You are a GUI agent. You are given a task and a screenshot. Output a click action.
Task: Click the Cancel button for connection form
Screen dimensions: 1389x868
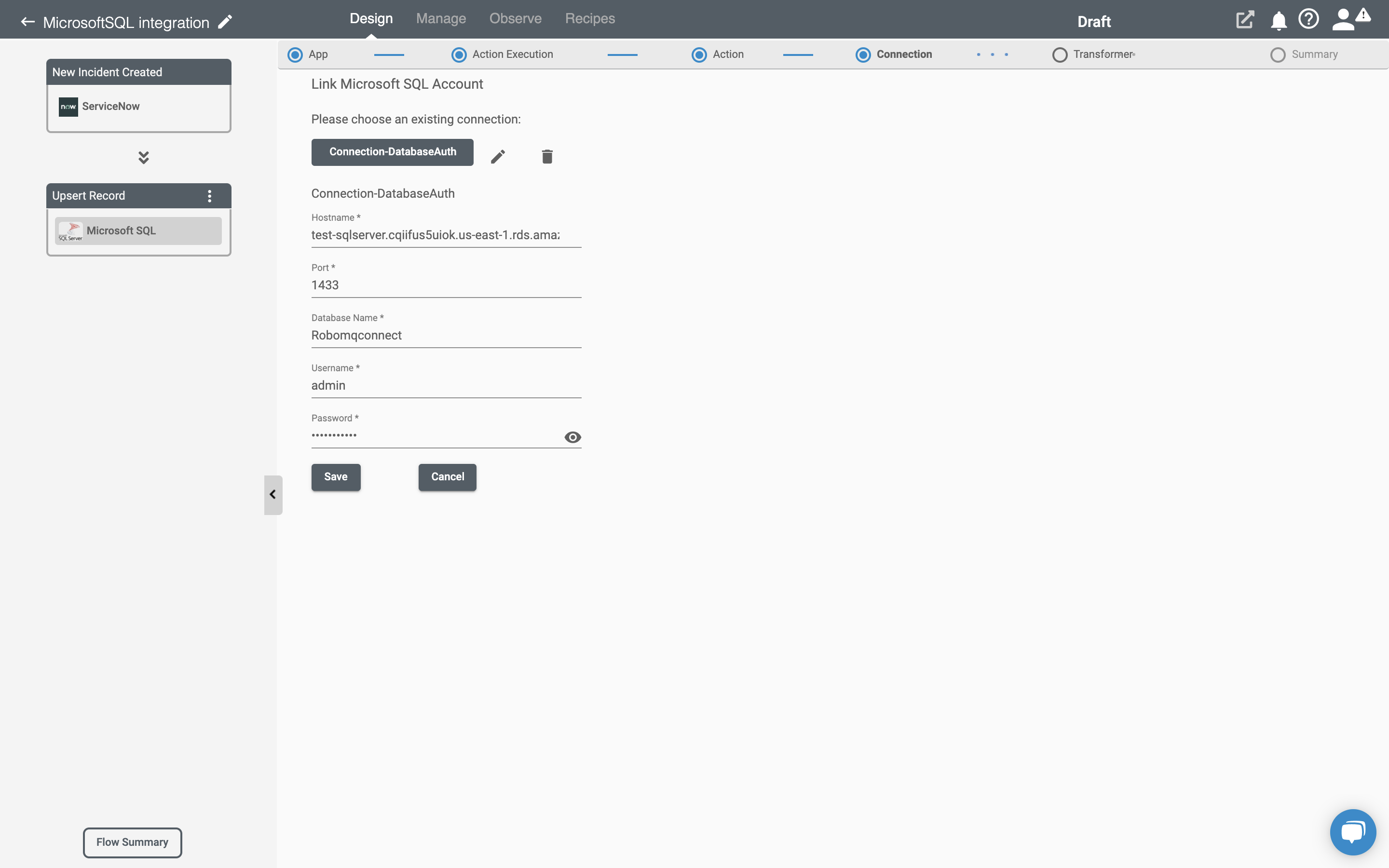click(447, 476)
